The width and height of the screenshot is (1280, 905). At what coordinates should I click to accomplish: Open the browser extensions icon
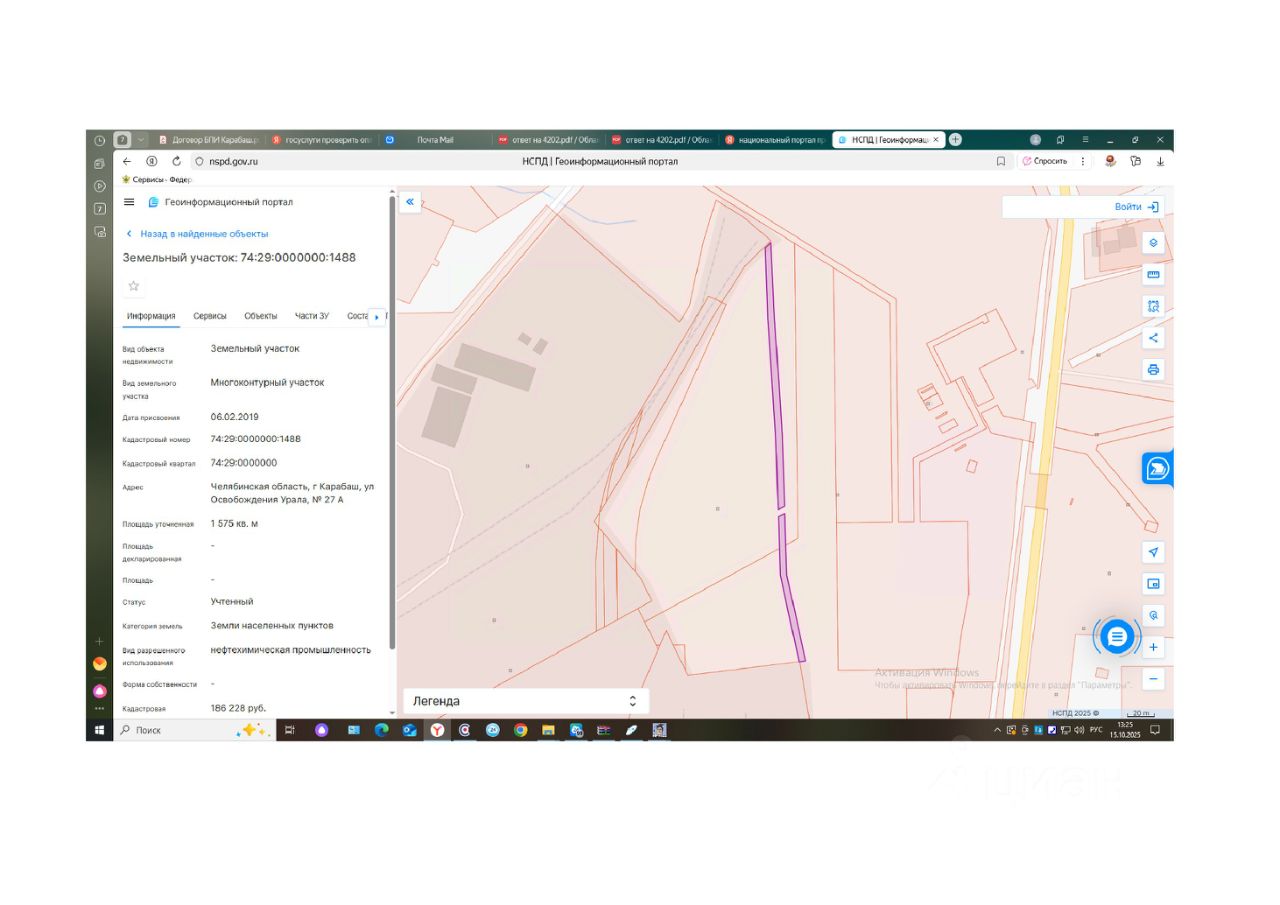click(1136, 161)
